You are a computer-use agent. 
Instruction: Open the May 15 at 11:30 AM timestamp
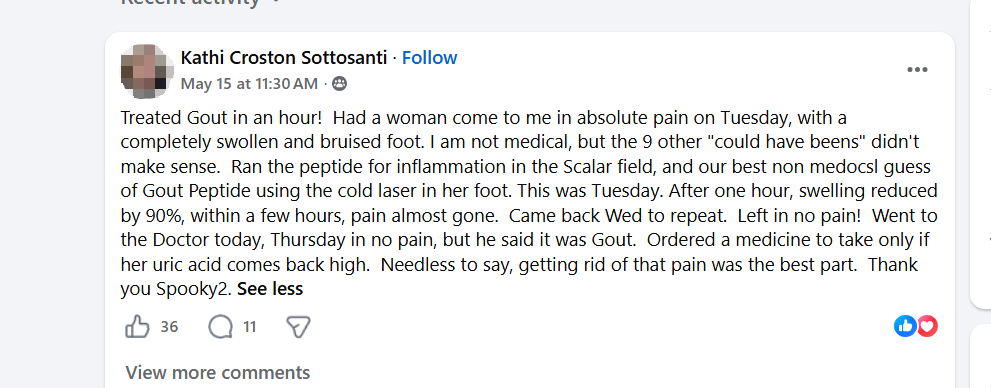pyautogui.click(x=249, y=83)
